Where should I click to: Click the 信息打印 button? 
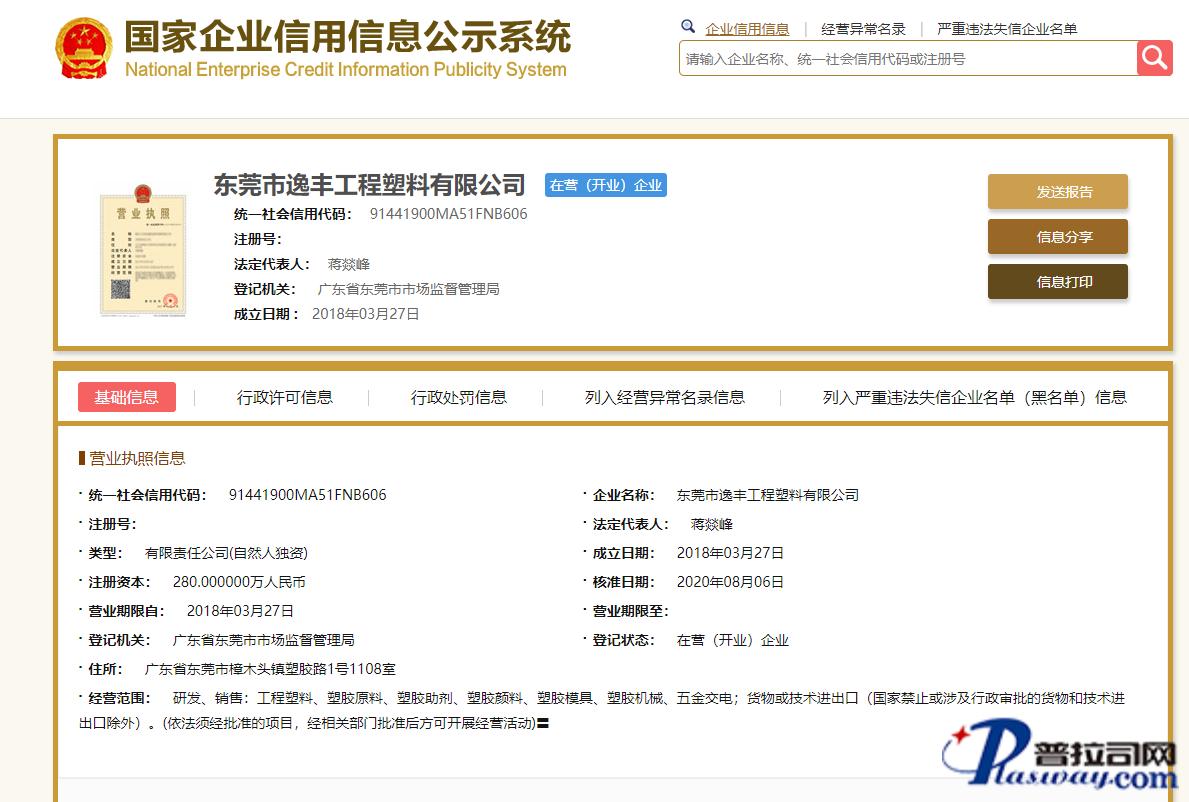tap(1057, 282)
